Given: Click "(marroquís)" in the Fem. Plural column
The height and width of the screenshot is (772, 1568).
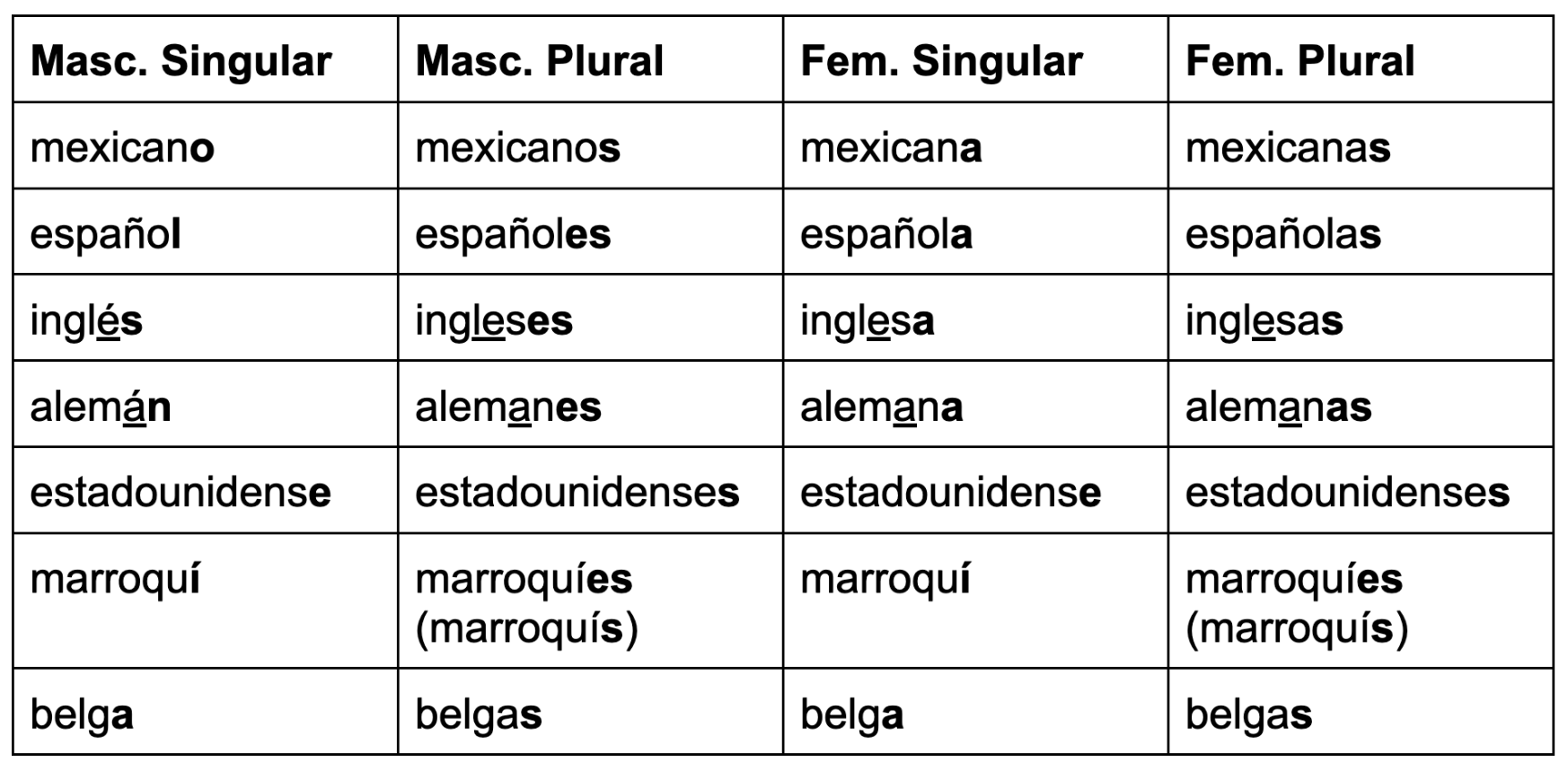Looking at the screenshot, I should click(x=1296, y=627).
